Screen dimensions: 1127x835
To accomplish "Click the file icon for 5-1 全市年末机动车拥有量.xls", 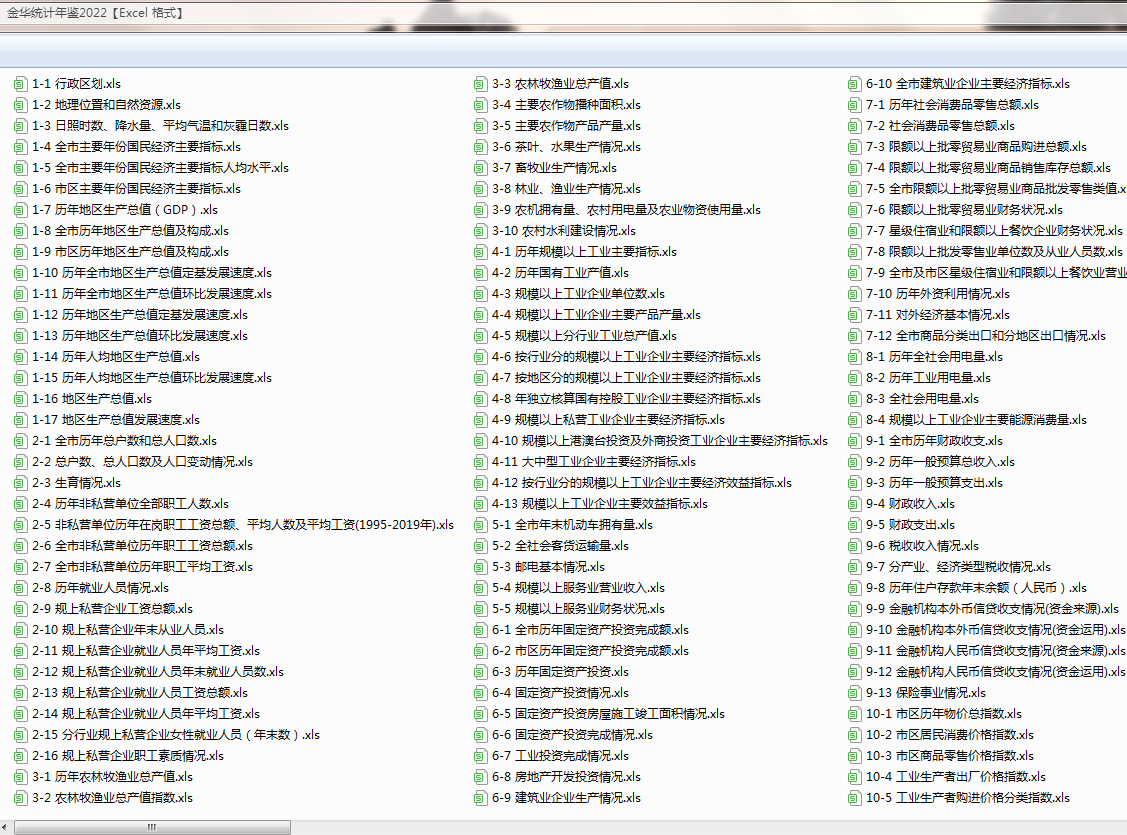I will click(480, 525).
